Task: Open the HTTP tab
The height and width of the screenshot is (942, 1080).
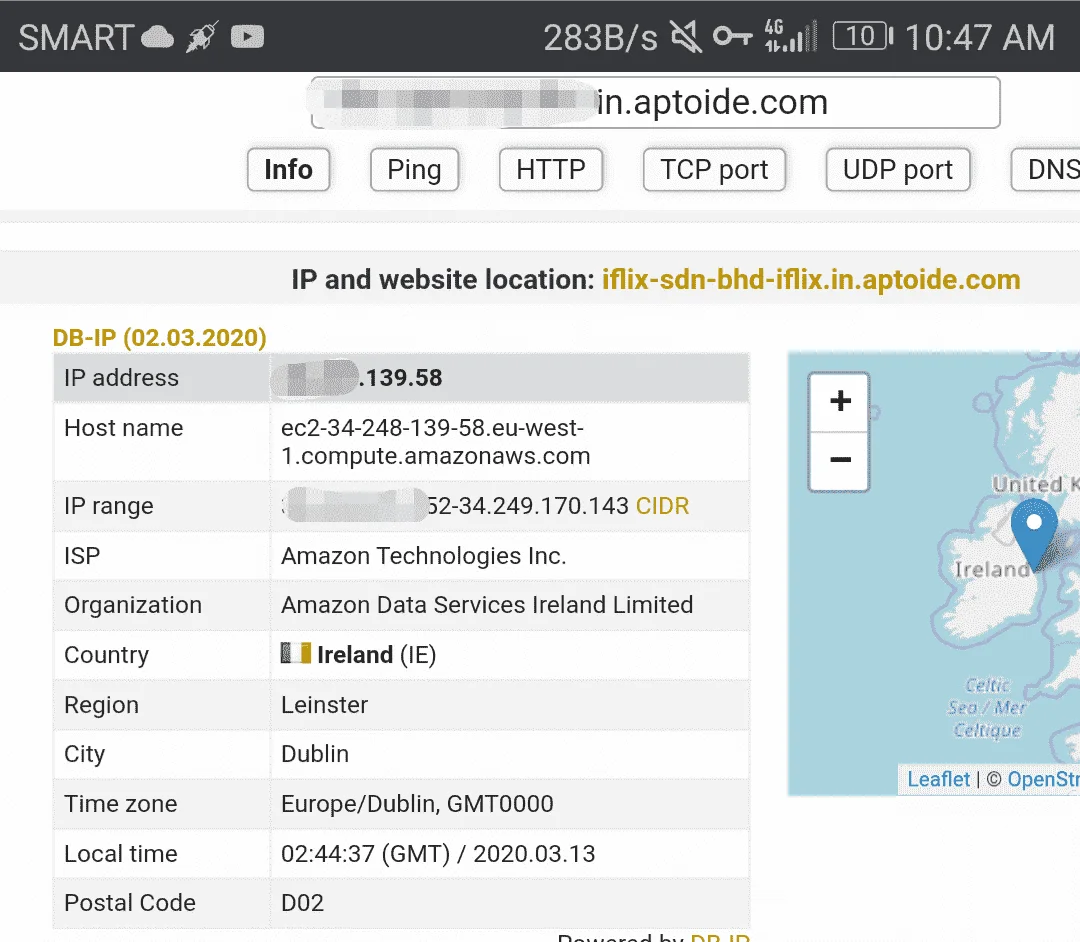Action: pos(550,169)
